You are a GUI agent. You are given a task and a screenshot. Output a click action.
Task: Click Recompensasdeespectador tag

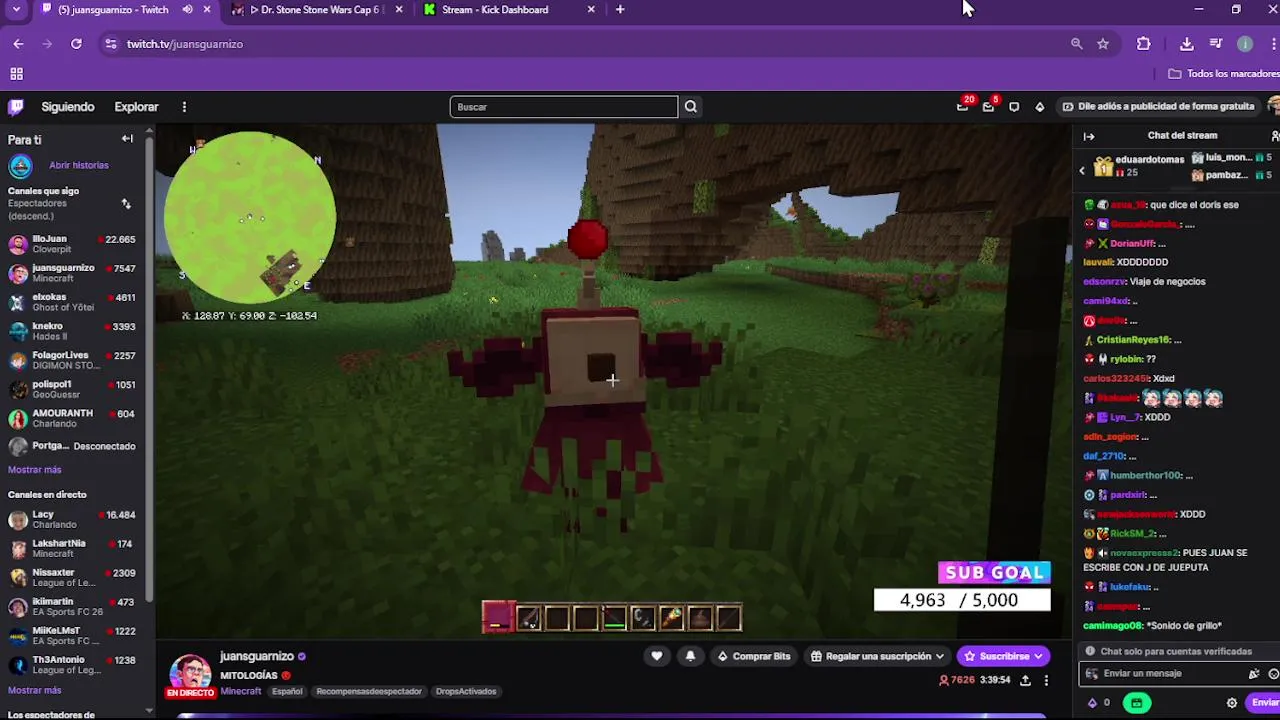click(369, 692)
